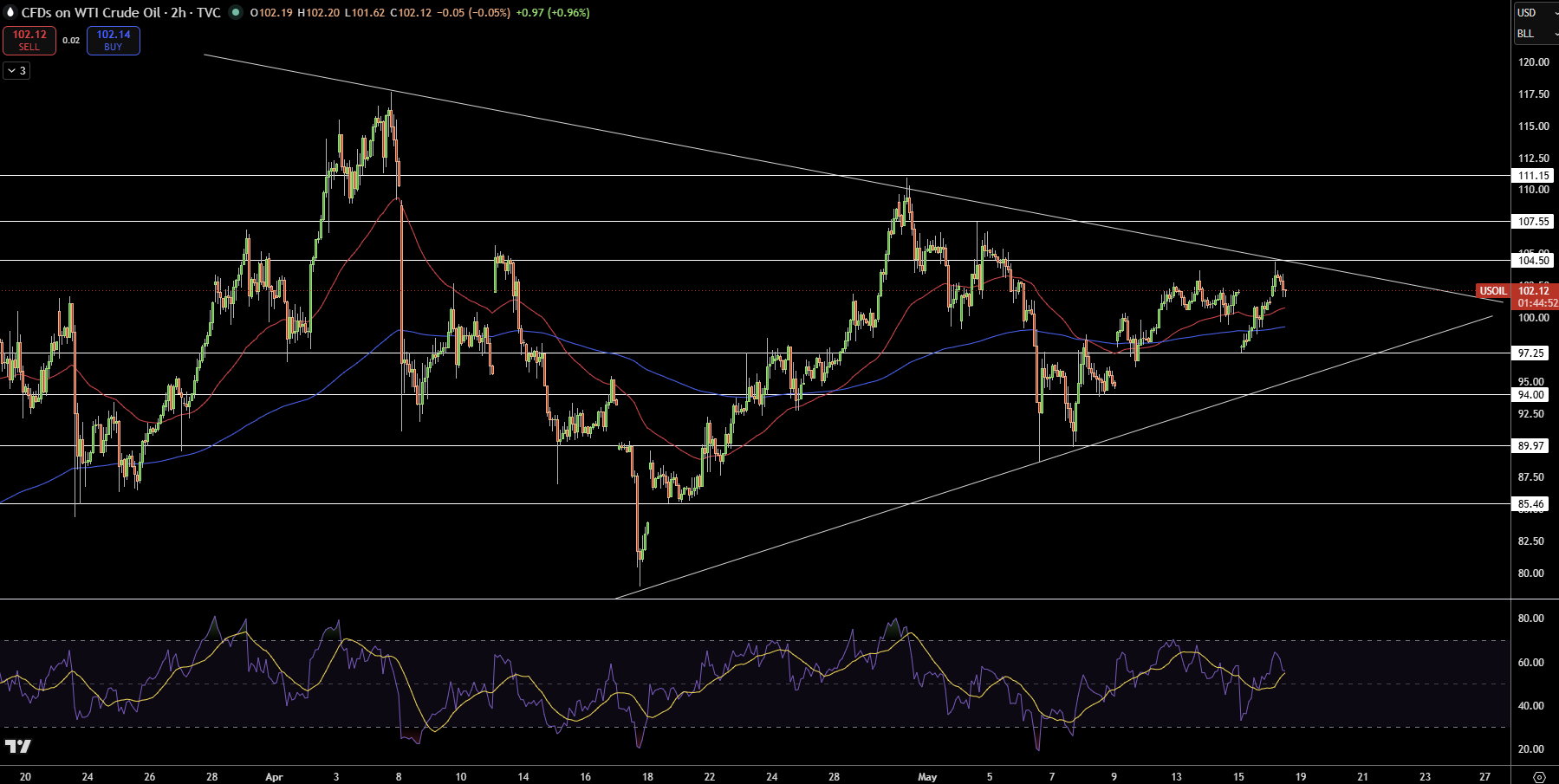Expand the indicator legend showing 3
This screenshot has height=784, width=1559.
point(16,71)
